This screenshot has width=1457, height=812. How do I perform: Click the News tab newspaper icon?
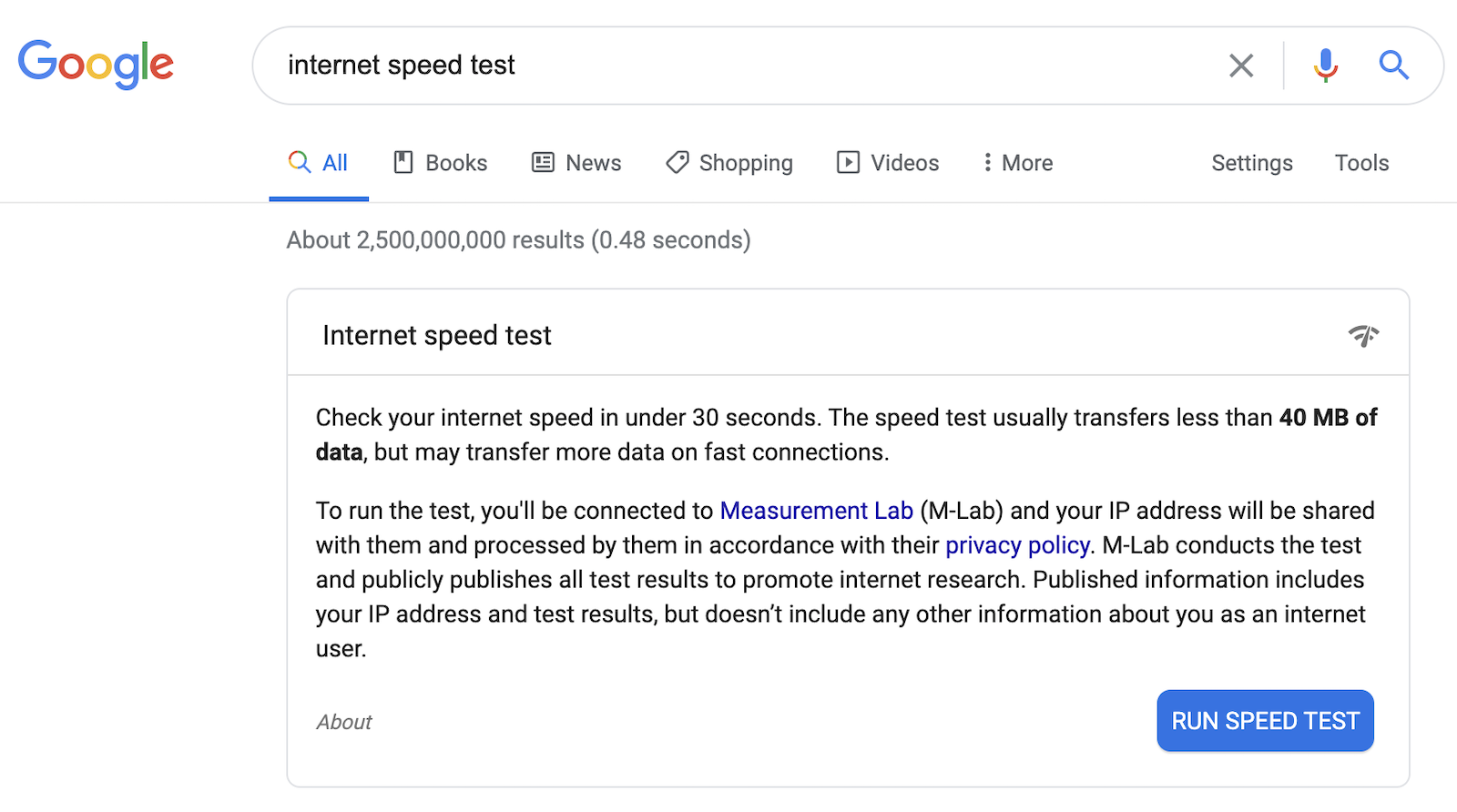(543, 162)
